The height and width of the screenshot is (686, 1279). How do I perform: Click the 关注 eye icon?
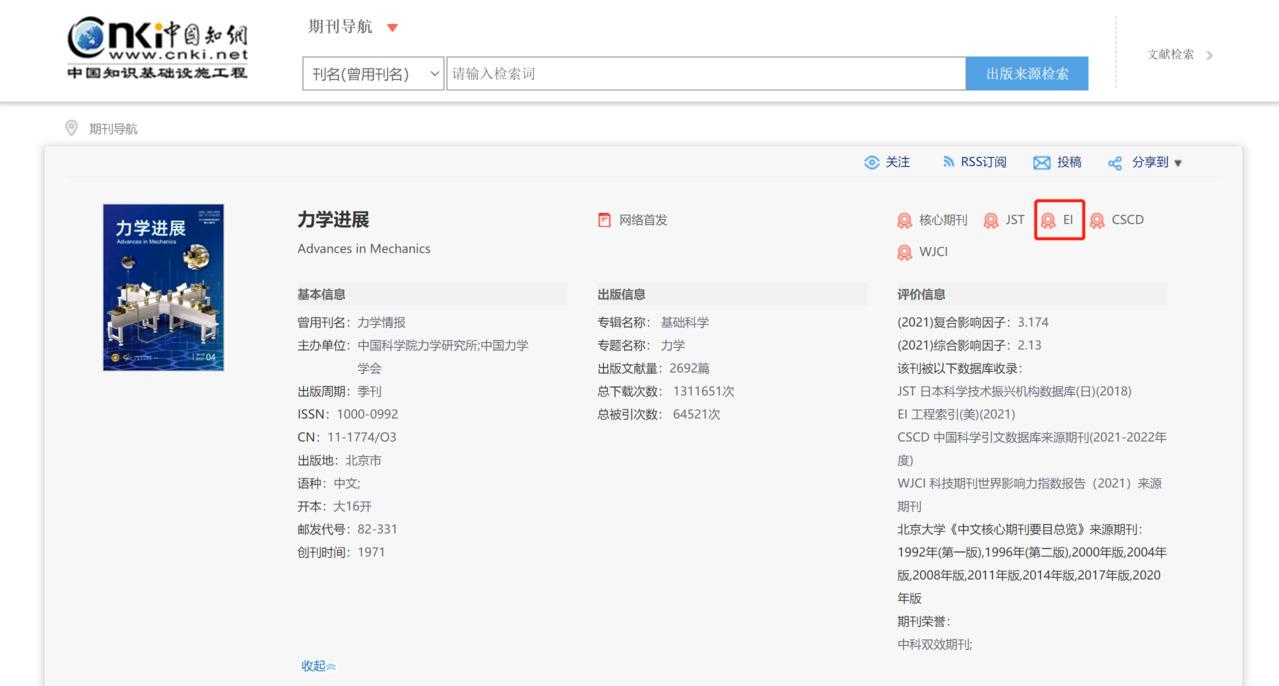(x=872, y=162)
